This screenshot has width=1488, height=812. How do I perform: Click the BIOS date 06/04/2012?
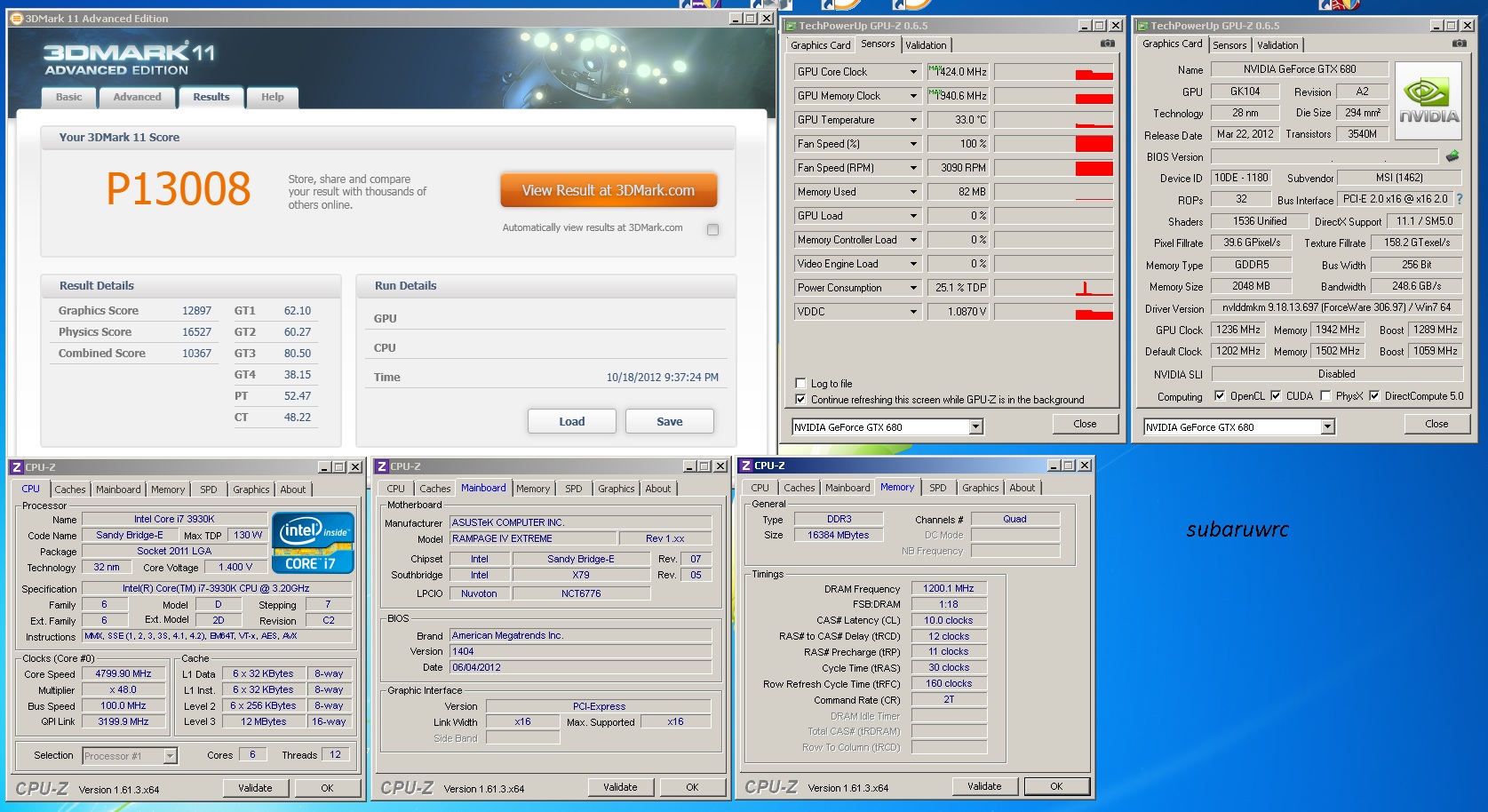(581, 667)
